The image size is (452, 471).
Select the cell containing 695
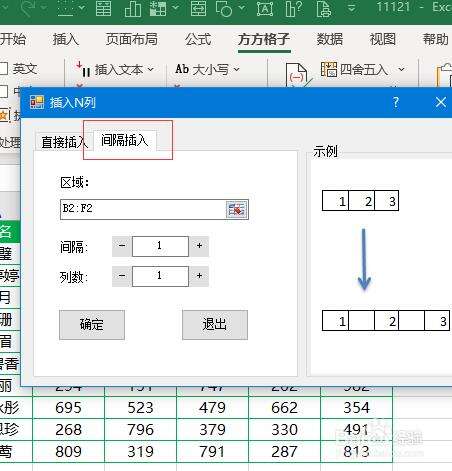pos(69,407)
